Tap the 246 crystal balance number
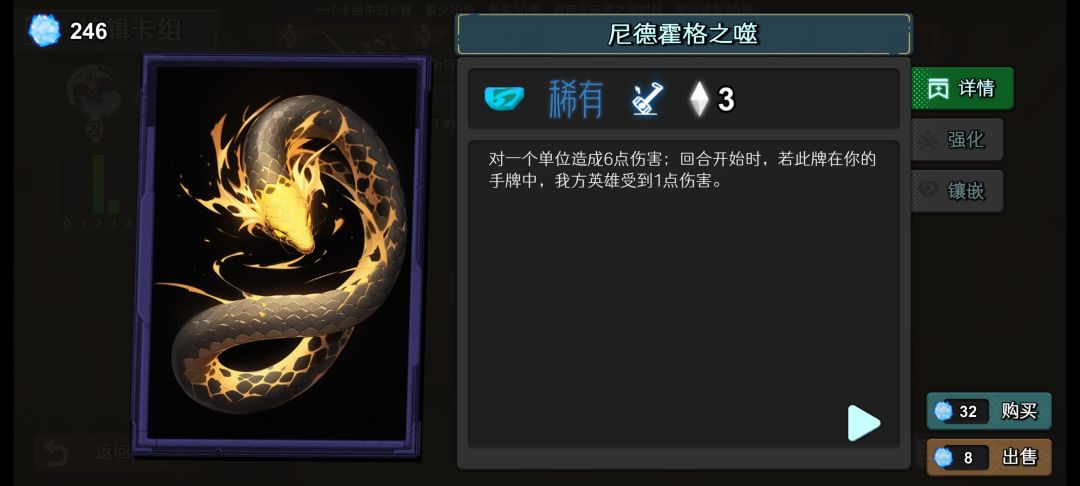The width and height of the screenshot is (1080, 486). click(x=88, y=31)
